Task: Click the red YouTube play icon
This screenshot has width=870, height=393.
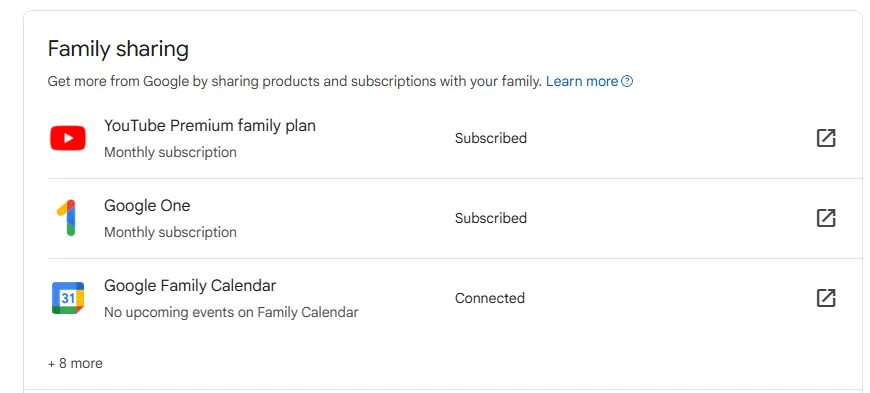Action: point(68,138)
